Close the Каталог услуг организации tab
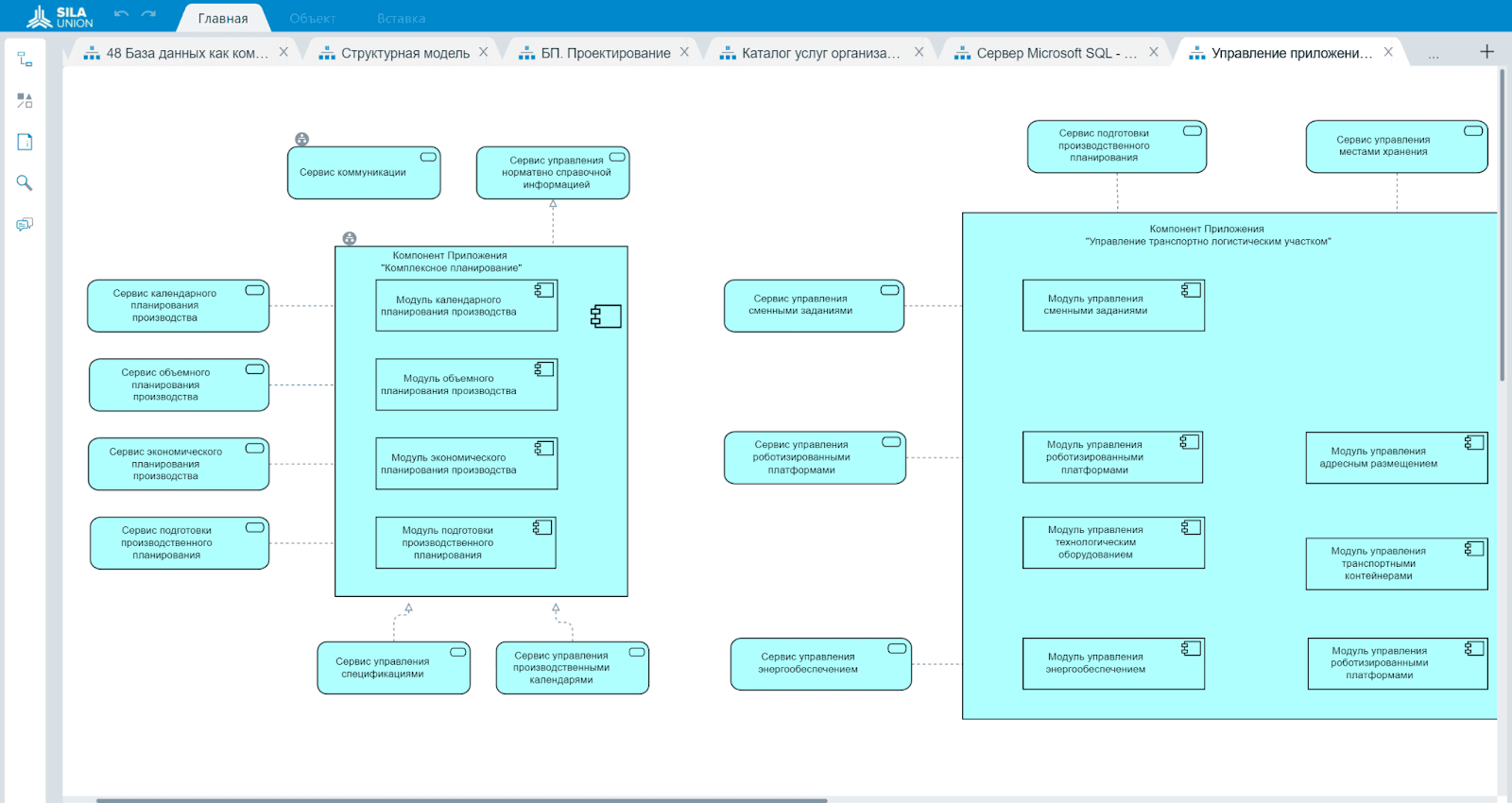 click(x=919, y=52)
